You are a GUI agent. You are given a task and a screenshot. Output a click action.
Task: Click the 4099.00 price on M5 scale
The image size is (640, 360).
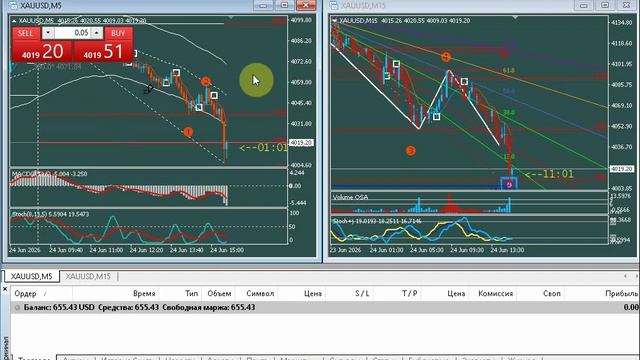click(x=301, y=20)
